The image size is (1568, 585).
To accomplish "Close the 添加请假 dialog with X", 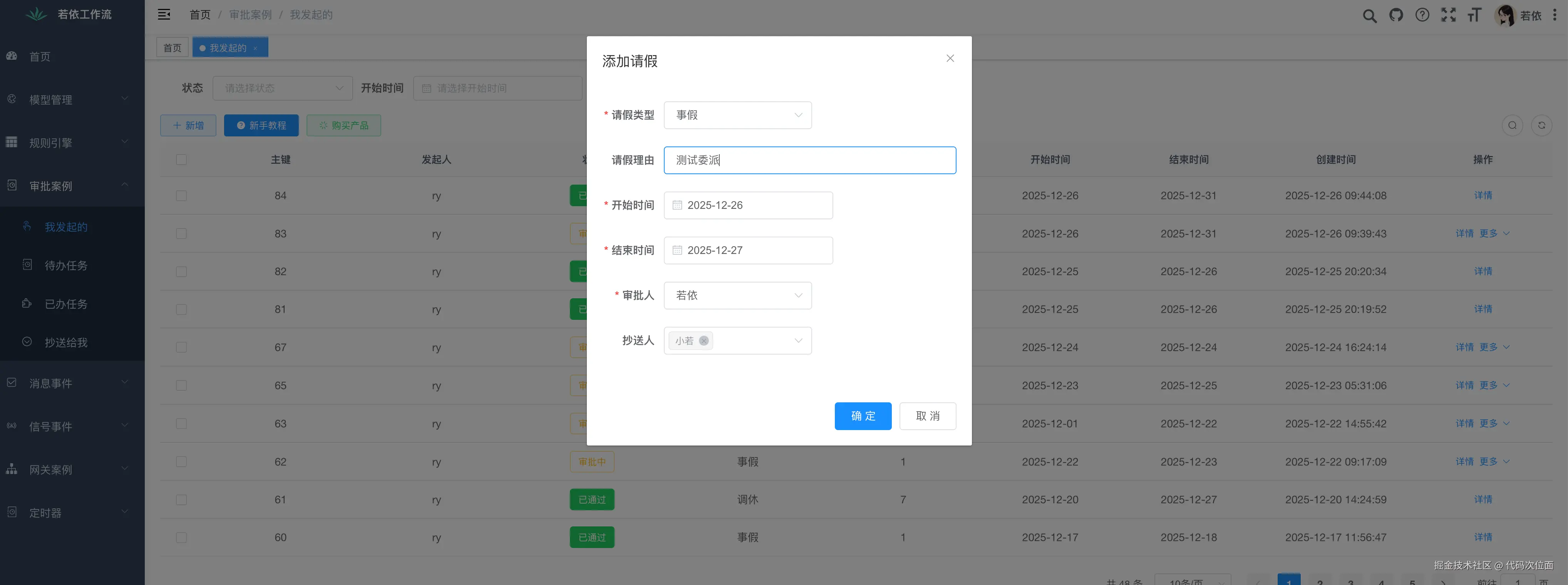I will pos(950,59).
